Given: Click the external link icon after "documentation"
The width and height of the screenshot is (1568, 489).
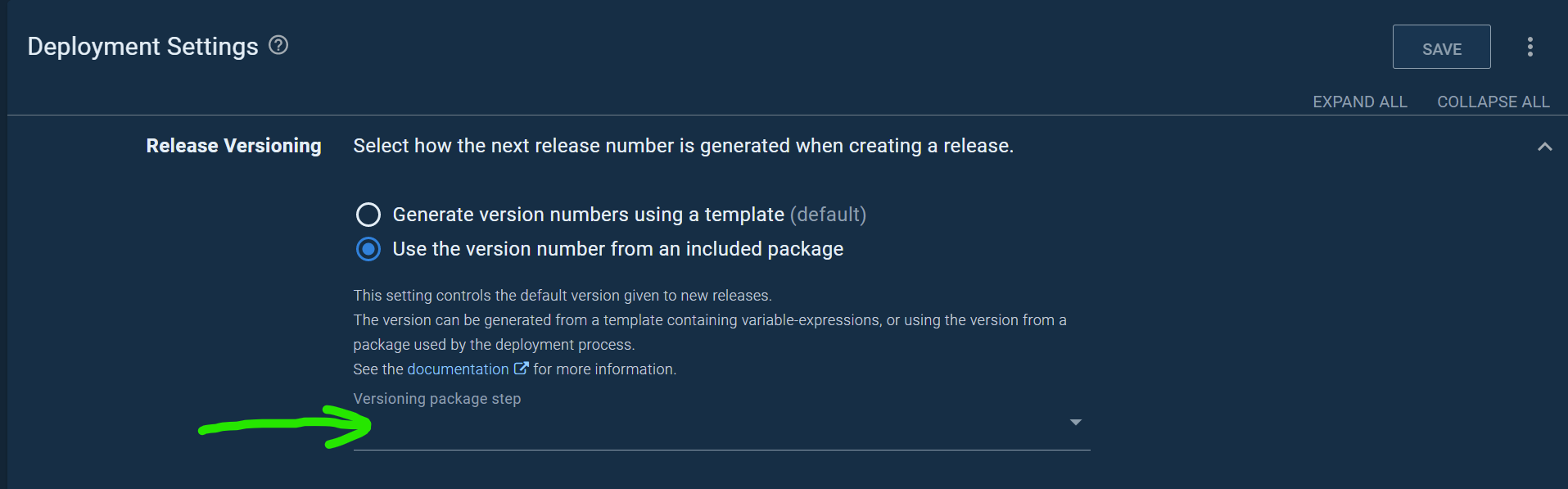Looking at the screenshot, I should click(x=522, y=369).
